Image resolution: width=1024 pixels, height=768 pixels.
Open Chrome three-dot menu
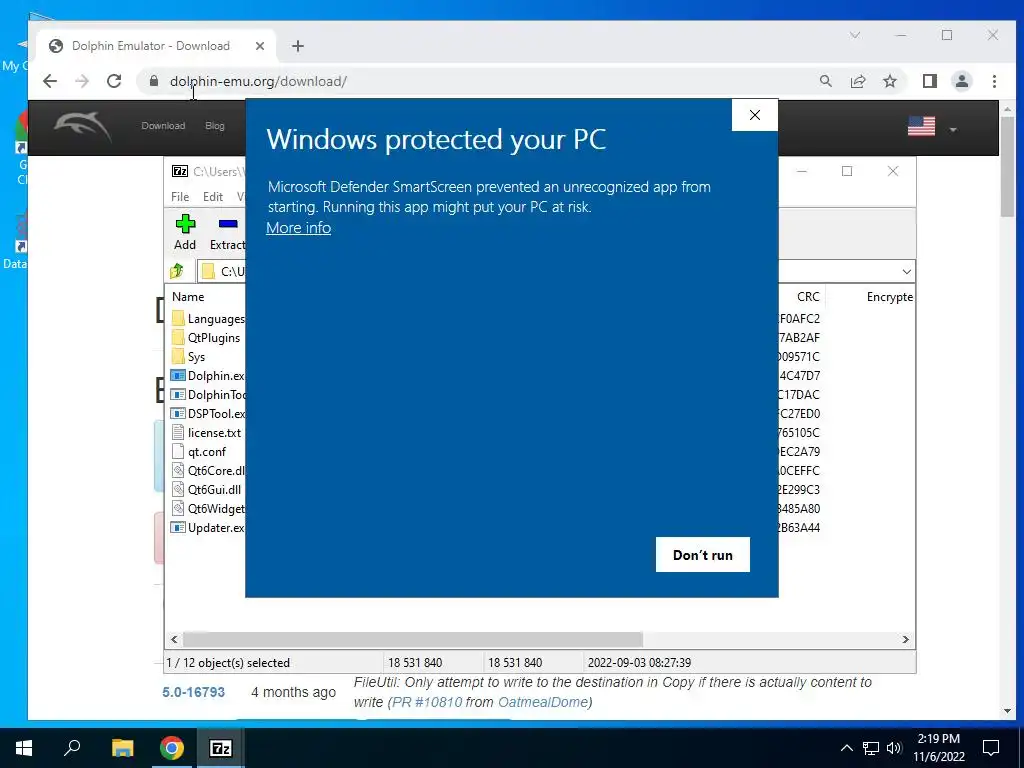tap(995, 81)
